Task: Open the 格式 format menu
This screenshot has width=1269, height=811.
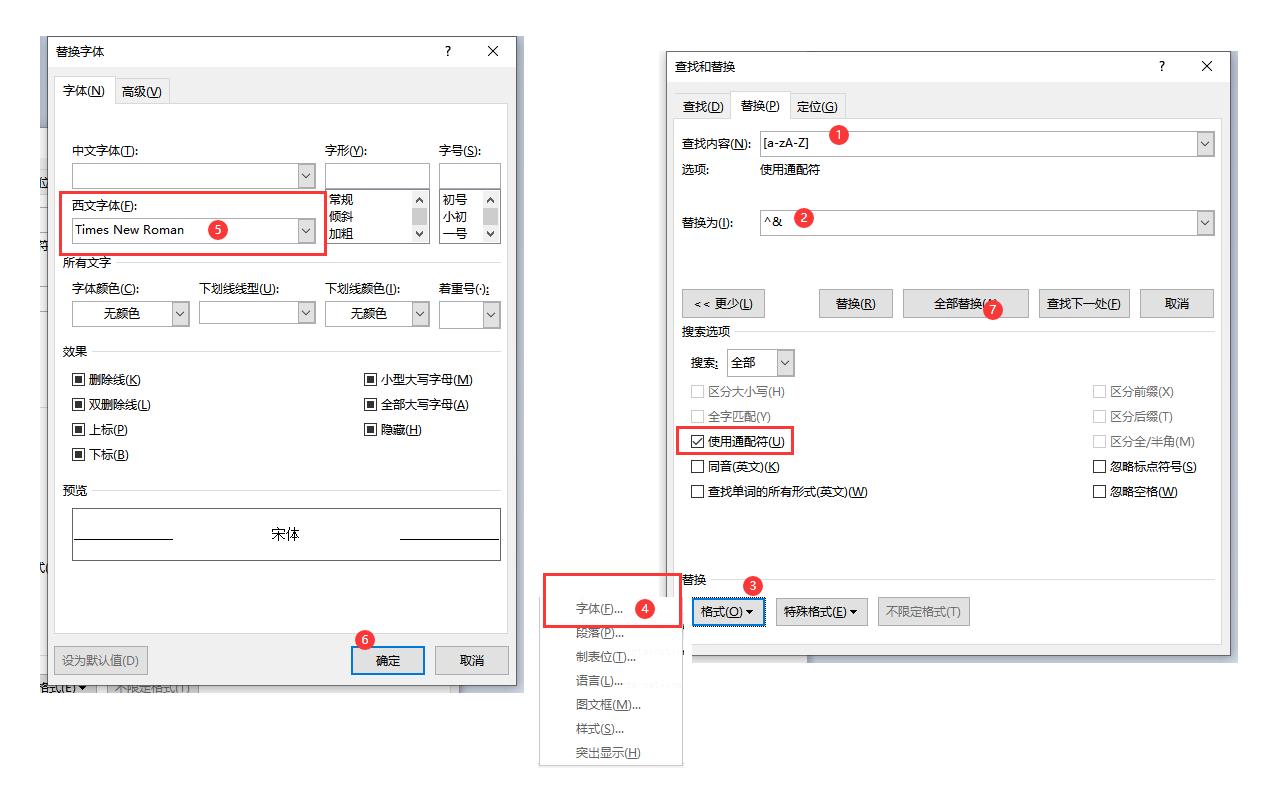Action: tap(728, 612)
